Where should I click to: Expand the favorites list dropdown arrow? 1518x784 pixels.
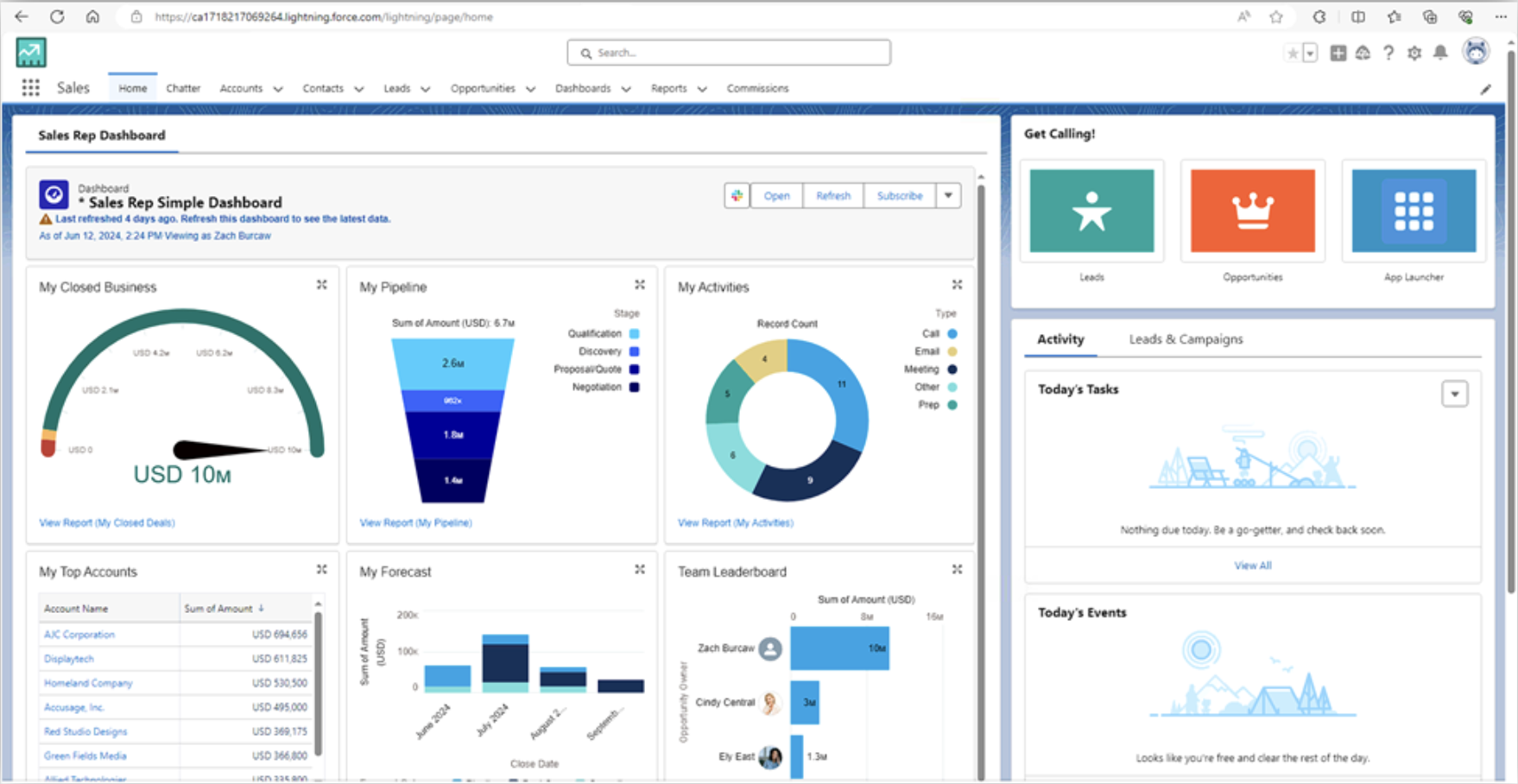pos(1310,54)
